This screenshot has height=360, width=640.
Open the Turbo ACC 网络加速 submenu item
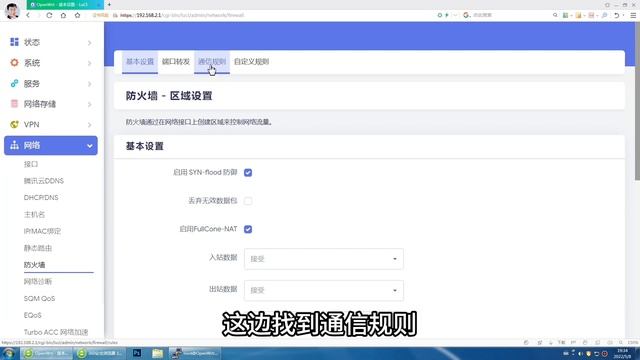tap(56, 332)
